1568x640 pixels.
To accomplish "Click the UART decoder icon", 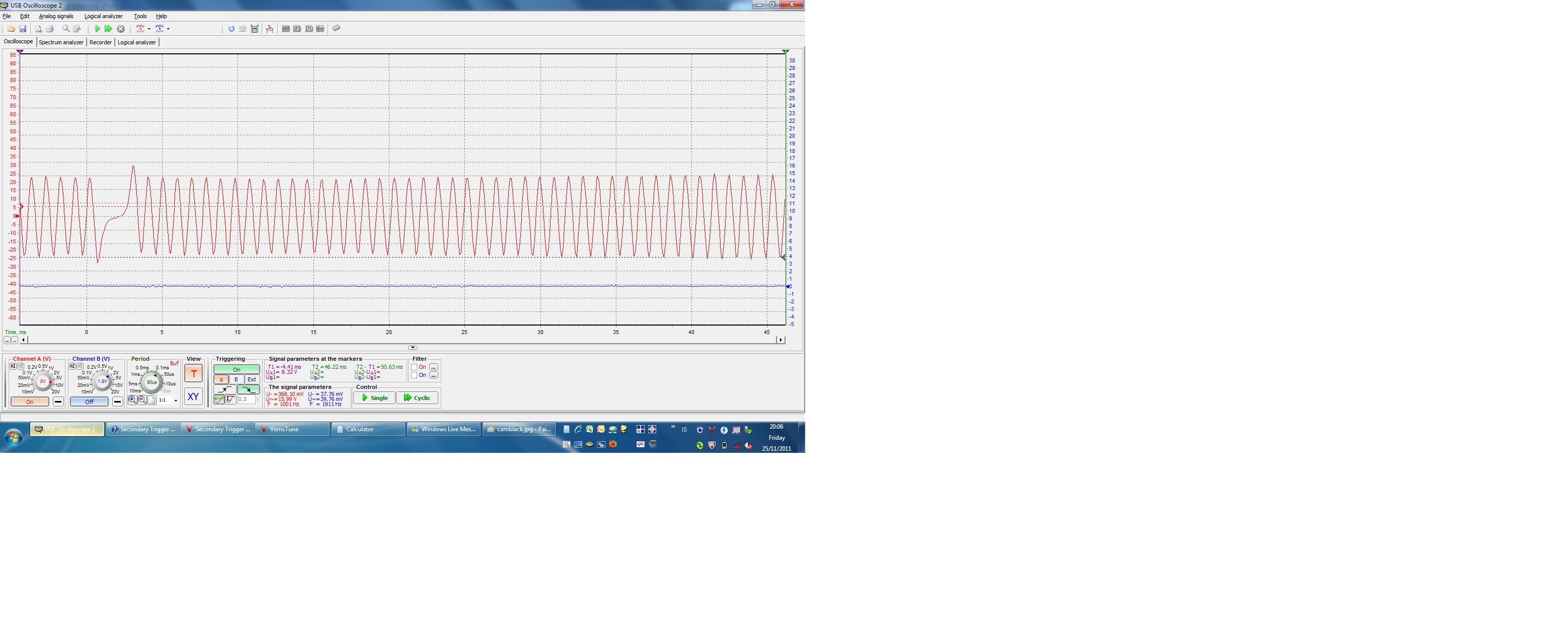I will pos(286,29).
